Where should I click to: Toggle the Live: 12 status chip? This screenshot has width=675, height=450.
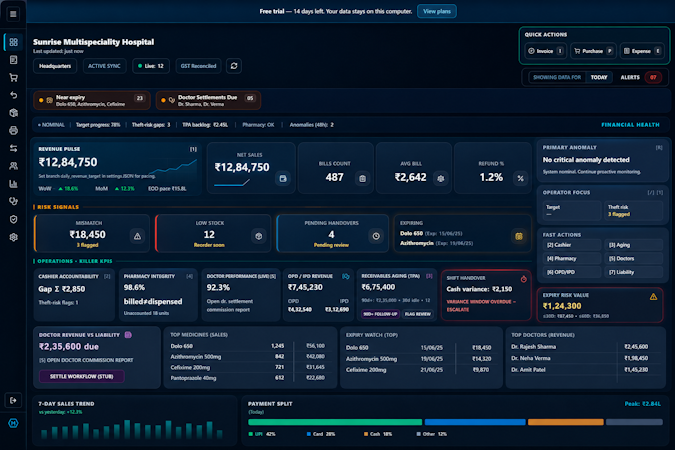coord(151,66)
